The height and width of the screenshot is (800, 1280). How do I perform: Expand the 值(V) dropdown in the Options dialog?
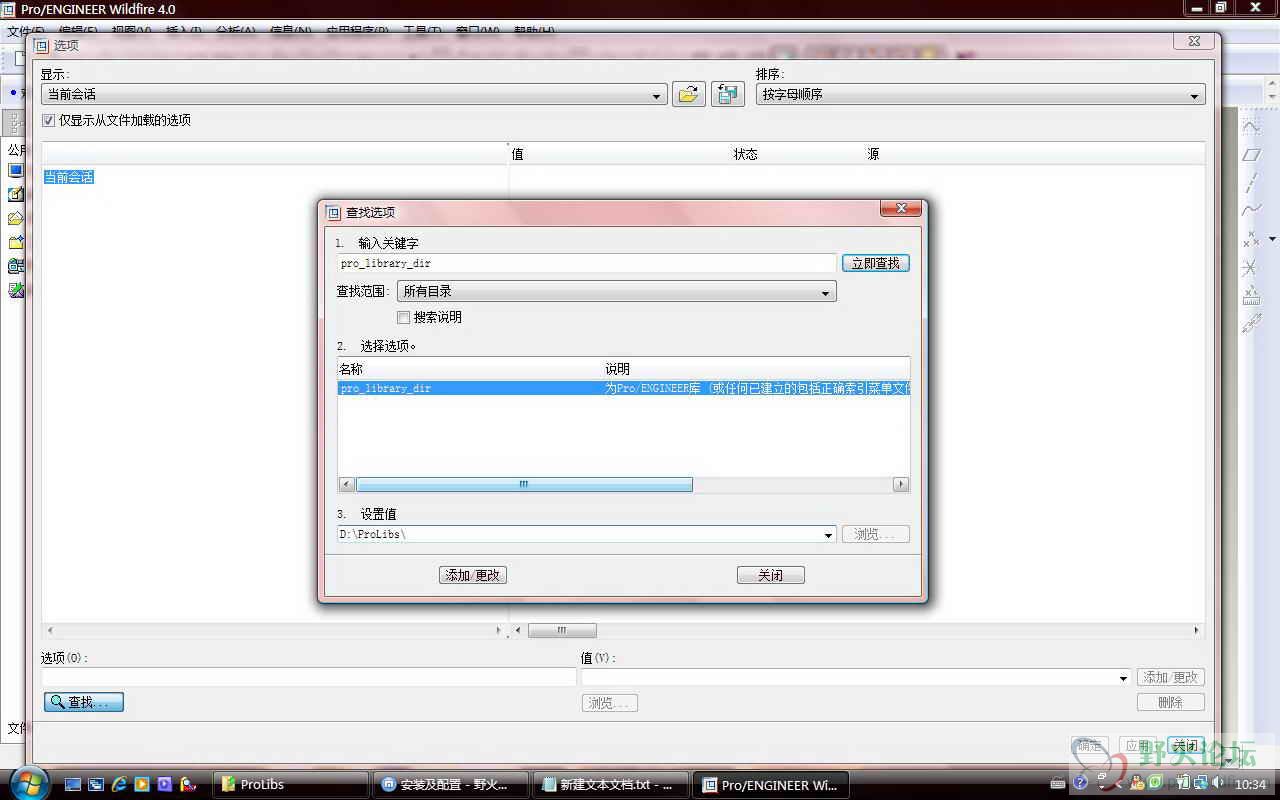[1124, 678]
